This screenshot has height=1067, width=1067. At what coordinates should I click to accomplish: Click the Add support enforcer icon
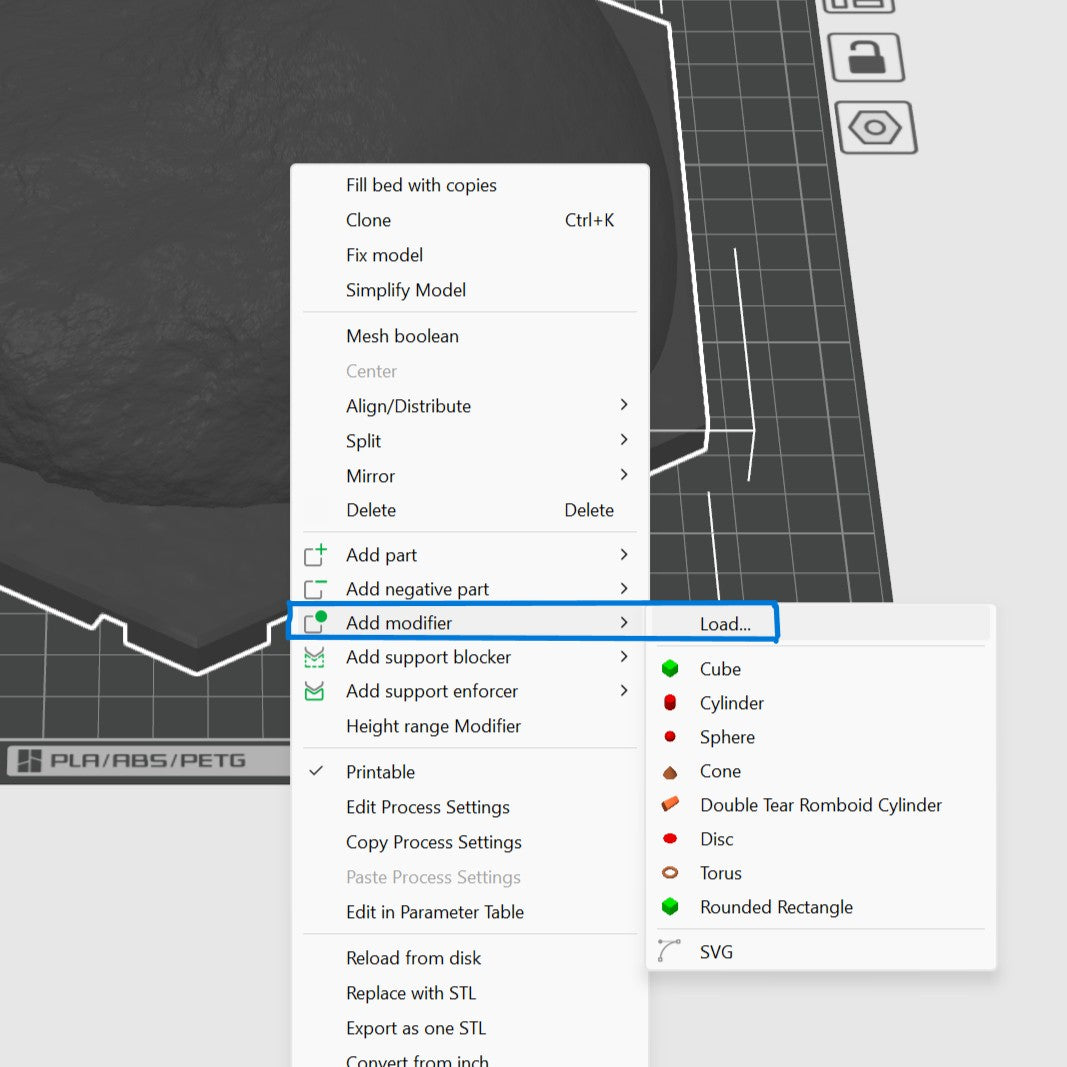[x=315, y=691]
